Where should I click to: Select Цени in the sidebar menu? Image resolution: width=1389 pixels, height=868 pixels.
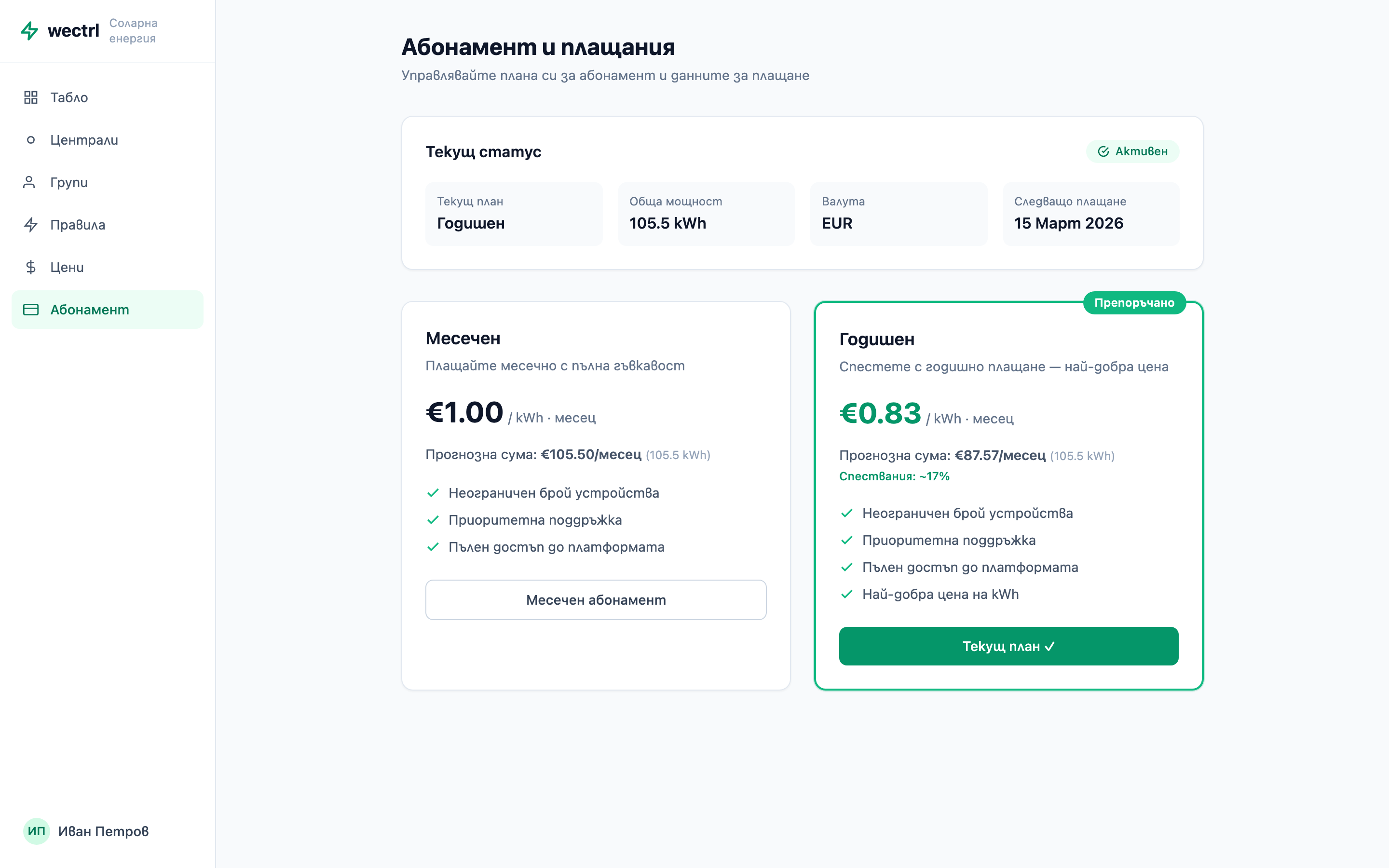pos(67,267)
